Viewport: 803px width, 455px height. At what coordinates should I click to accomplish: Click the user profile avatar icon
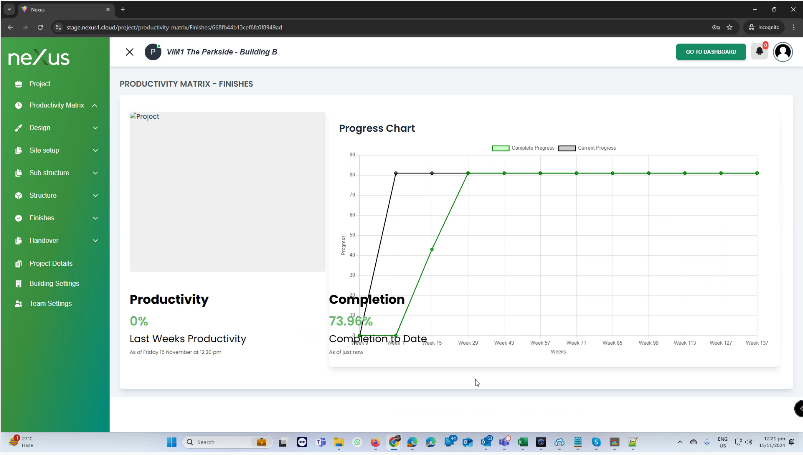coord(783,52)
